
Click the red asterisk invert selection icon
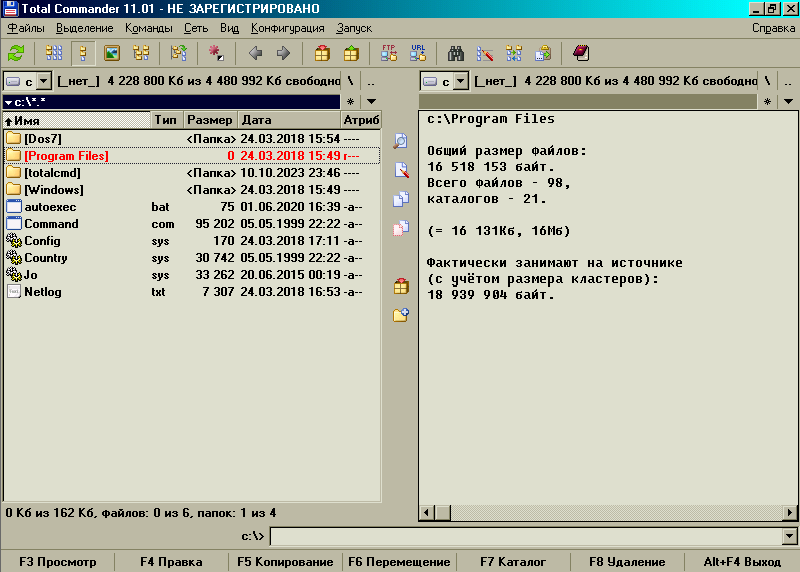point(216,53)
